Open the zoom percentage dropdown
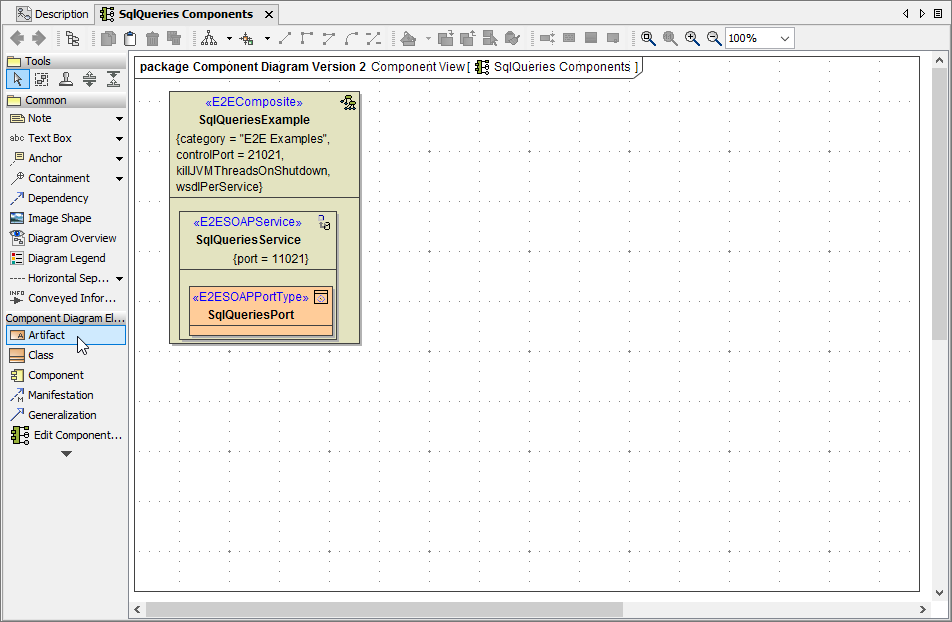Viewport: 952px width, 622px height. coord(784,38)
